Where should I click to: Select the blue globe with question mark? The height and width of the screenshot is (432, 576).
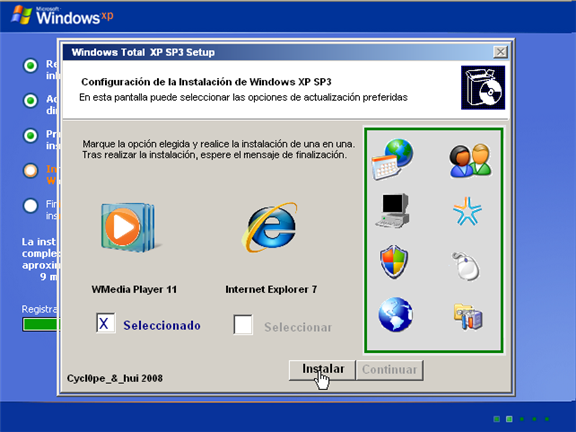(395, 314)
